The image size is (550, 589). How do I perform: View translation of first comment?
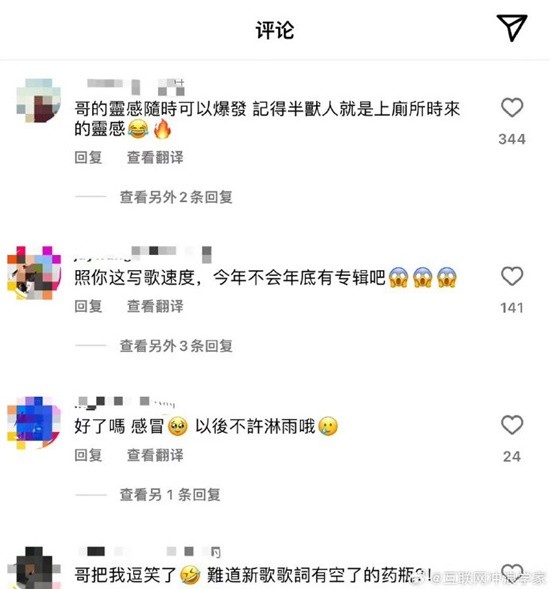click(155, 157)
